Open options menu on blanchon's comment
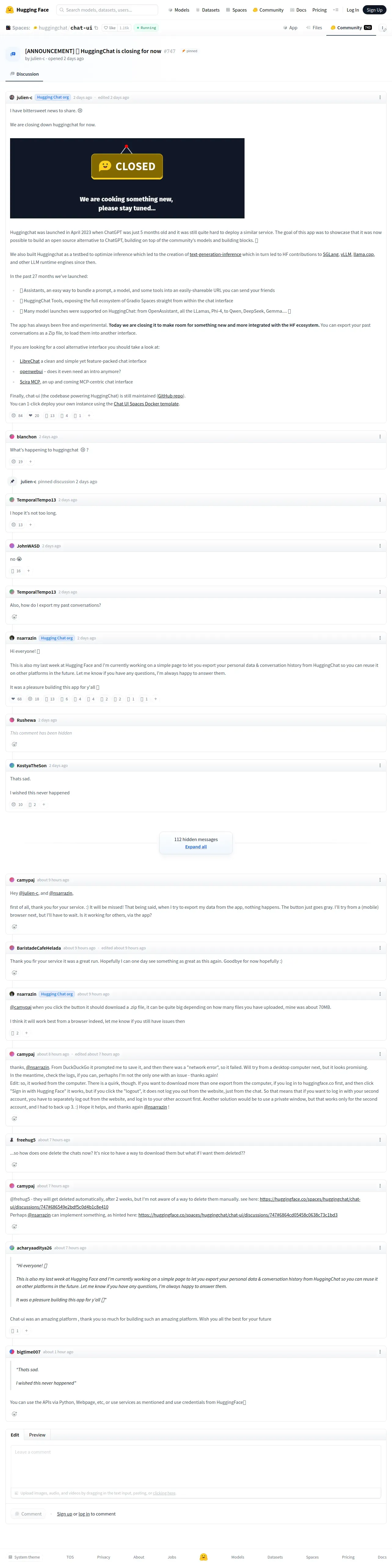This screenshot has width=392, height=1568. point(380,437)
